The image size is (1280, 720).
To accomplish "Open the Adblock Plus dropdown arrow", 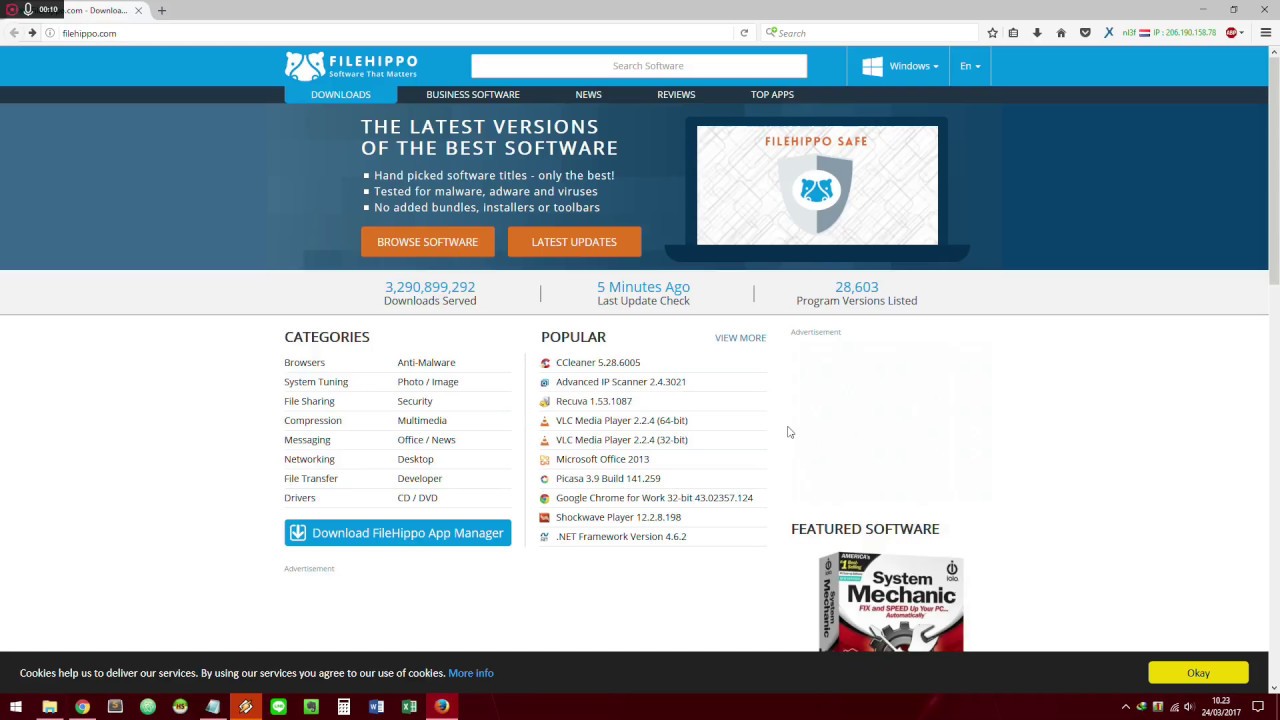I will [x=1242, y=33].
